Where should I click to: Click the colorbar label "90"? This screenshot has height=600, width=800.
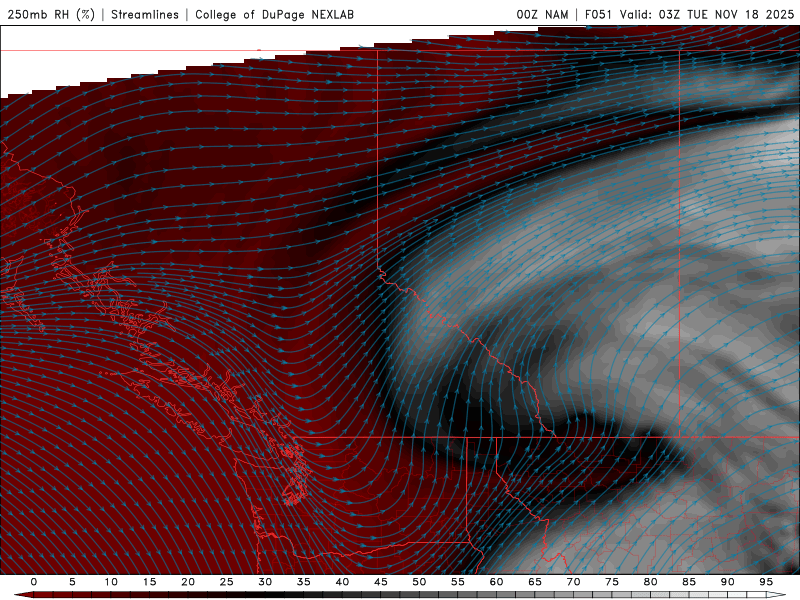click(727, 582)
